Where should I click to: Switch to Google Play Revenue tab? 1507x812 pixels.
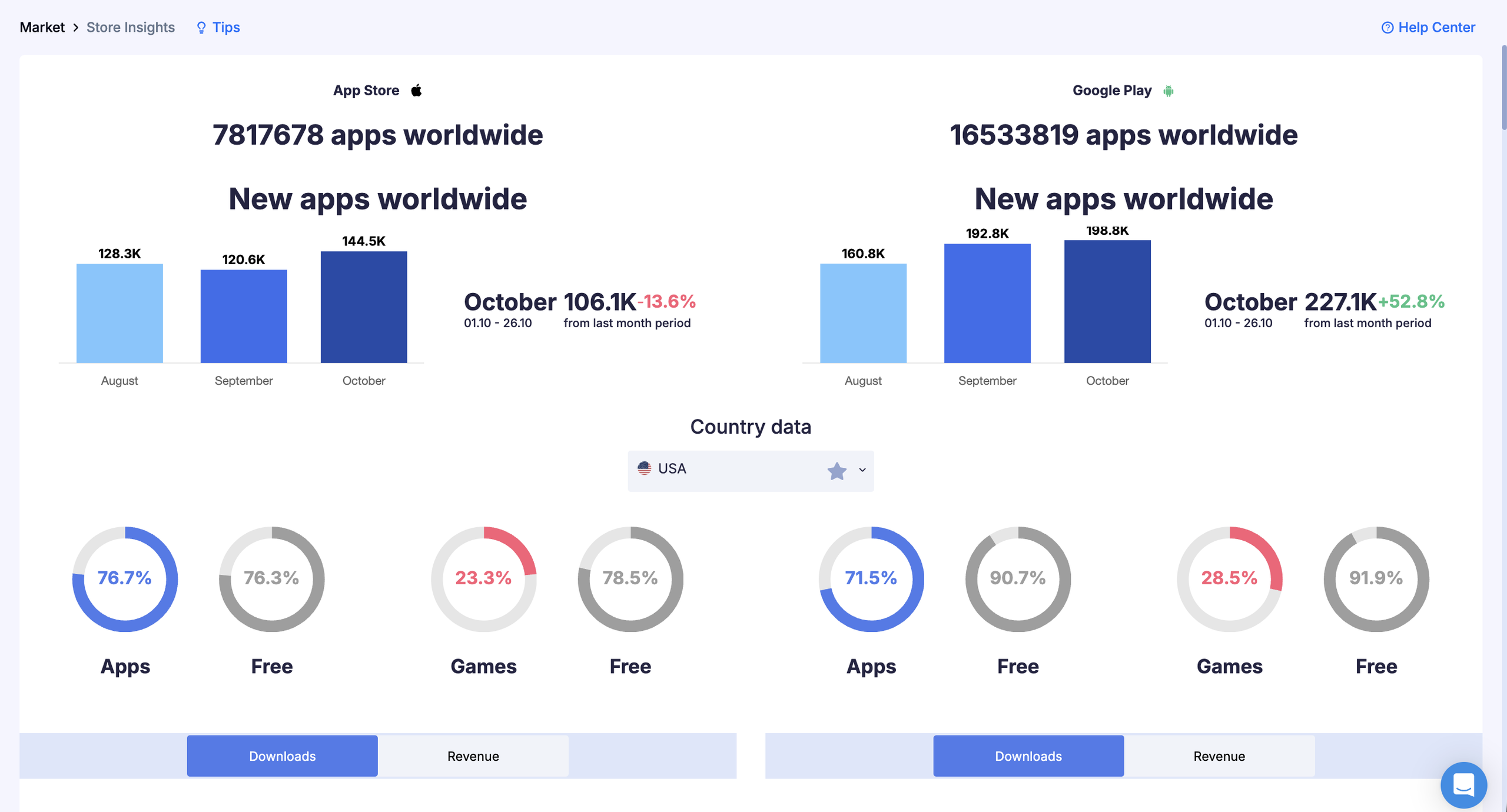(x=1219, y=756)
